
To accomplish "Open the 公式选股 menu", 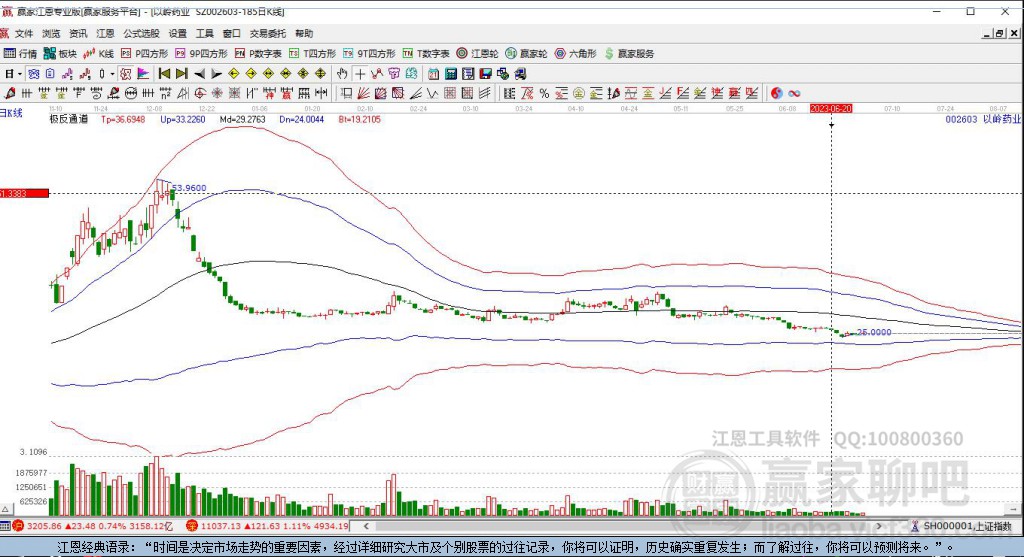I will click(x=142, y=33).
